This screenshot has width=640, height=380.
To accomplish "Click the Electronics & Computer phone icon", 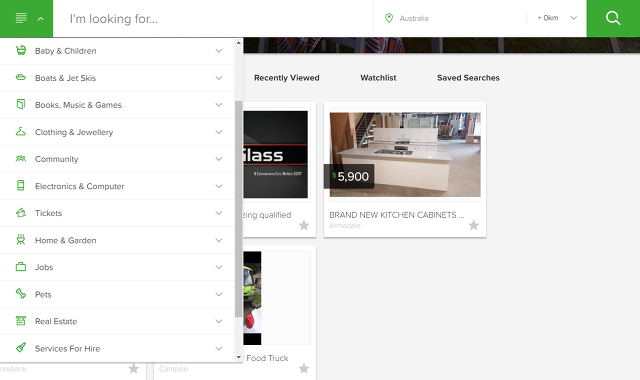I will (x=21, y=186).
